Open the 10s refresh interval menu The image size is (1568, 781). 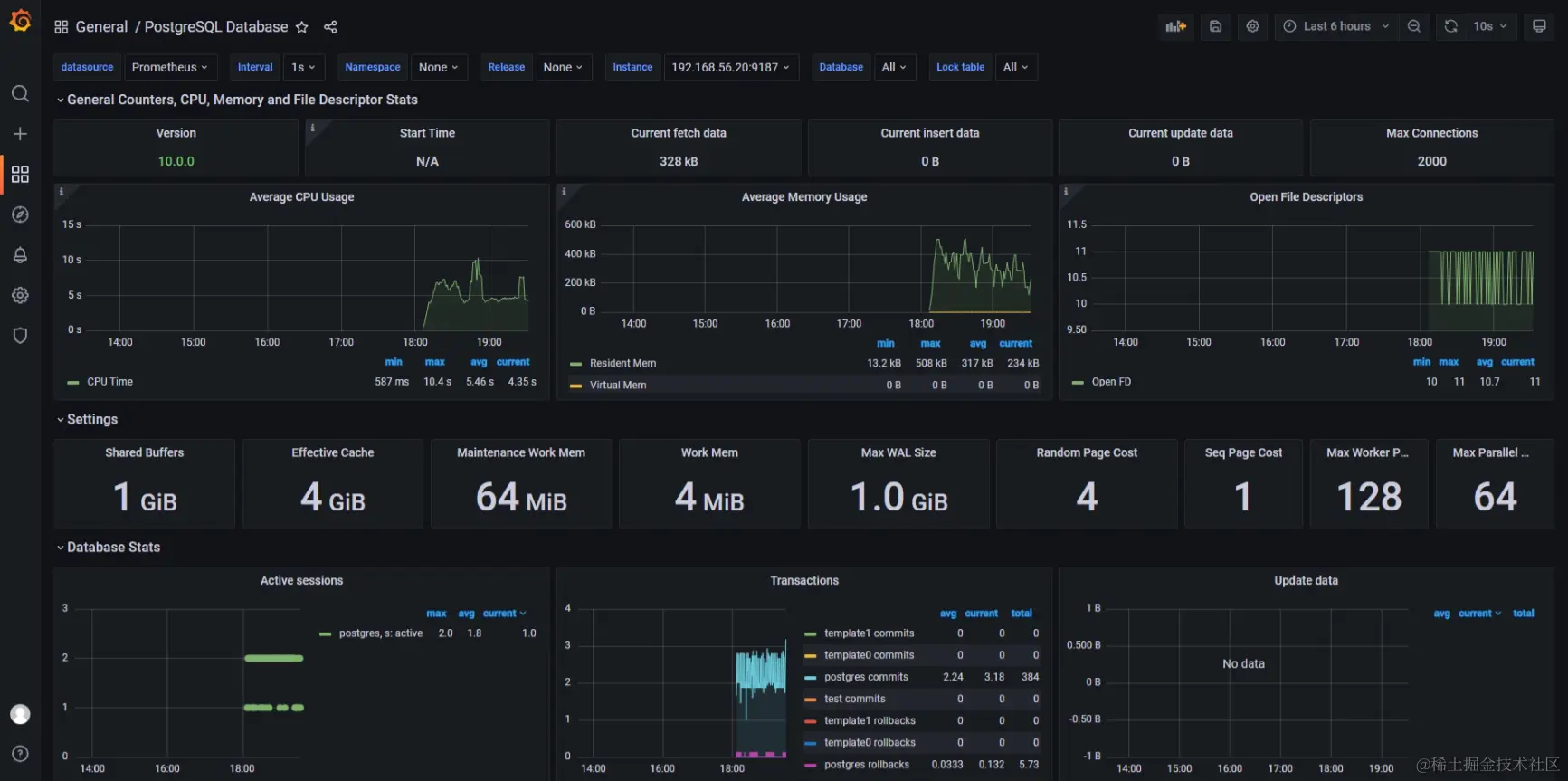pos(1489,26)
